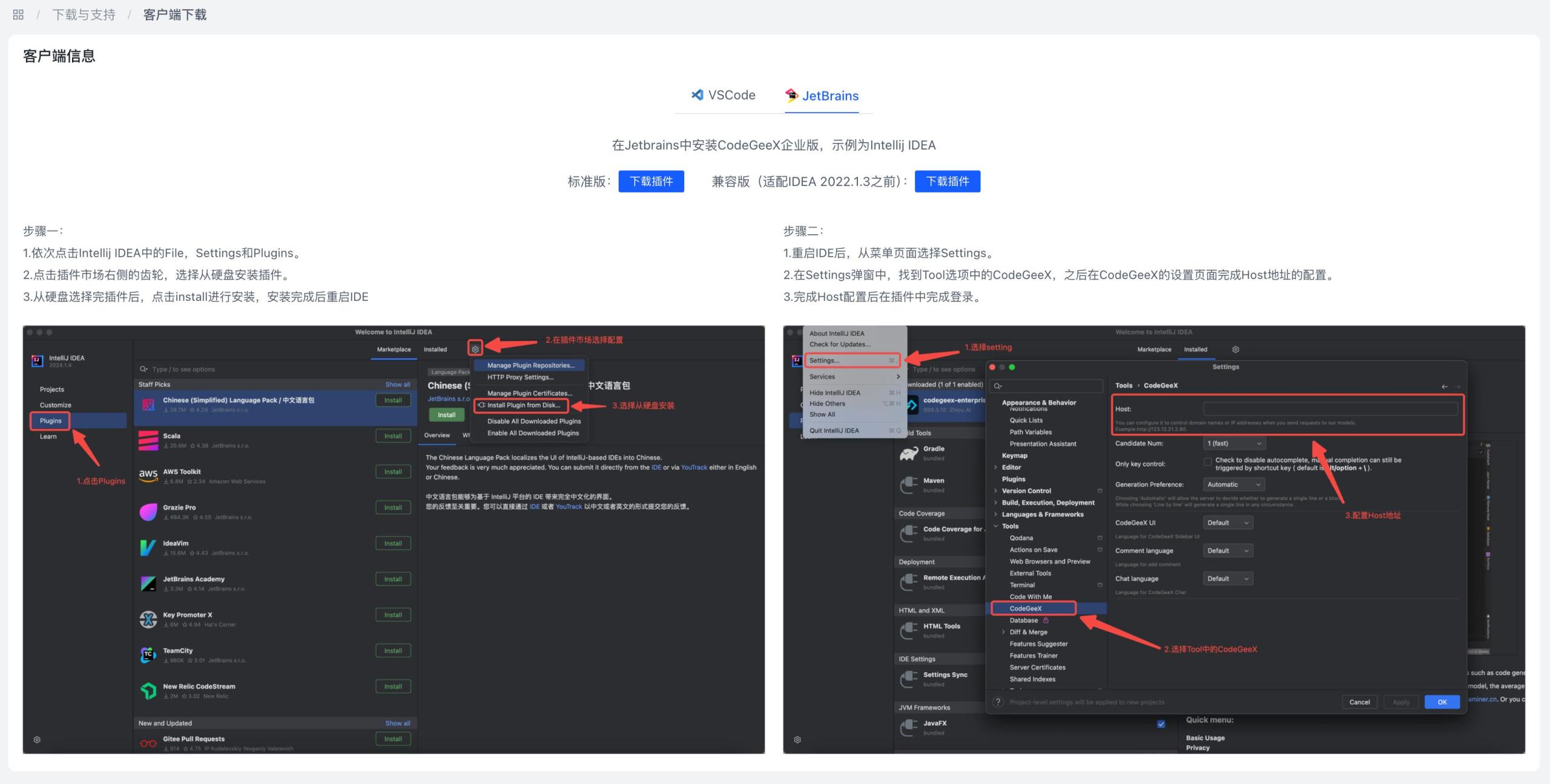
Task: Click Key Promoter X plugin icon
Action: [148, 619]
